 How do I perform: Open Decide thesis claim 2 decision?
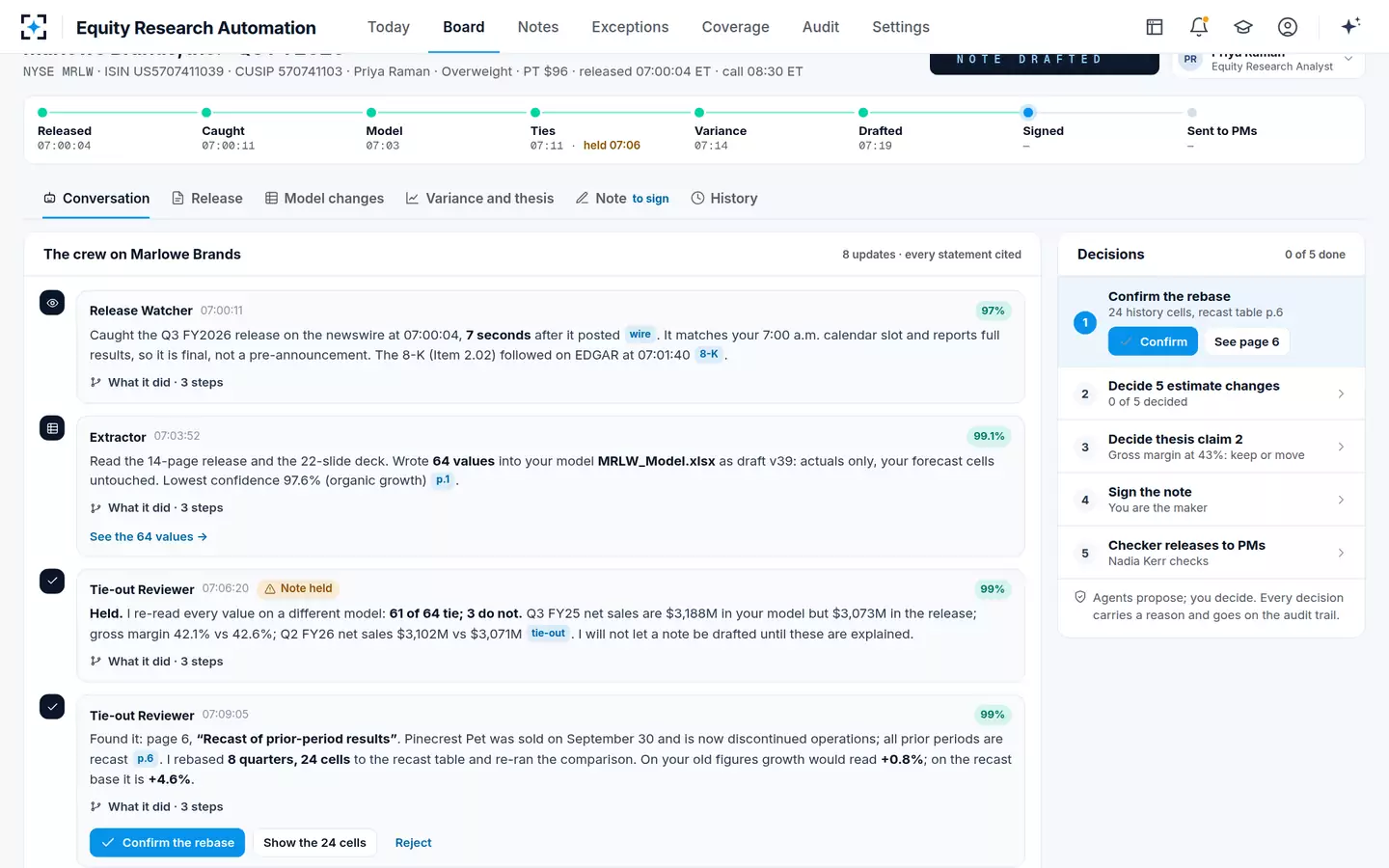1212,447
